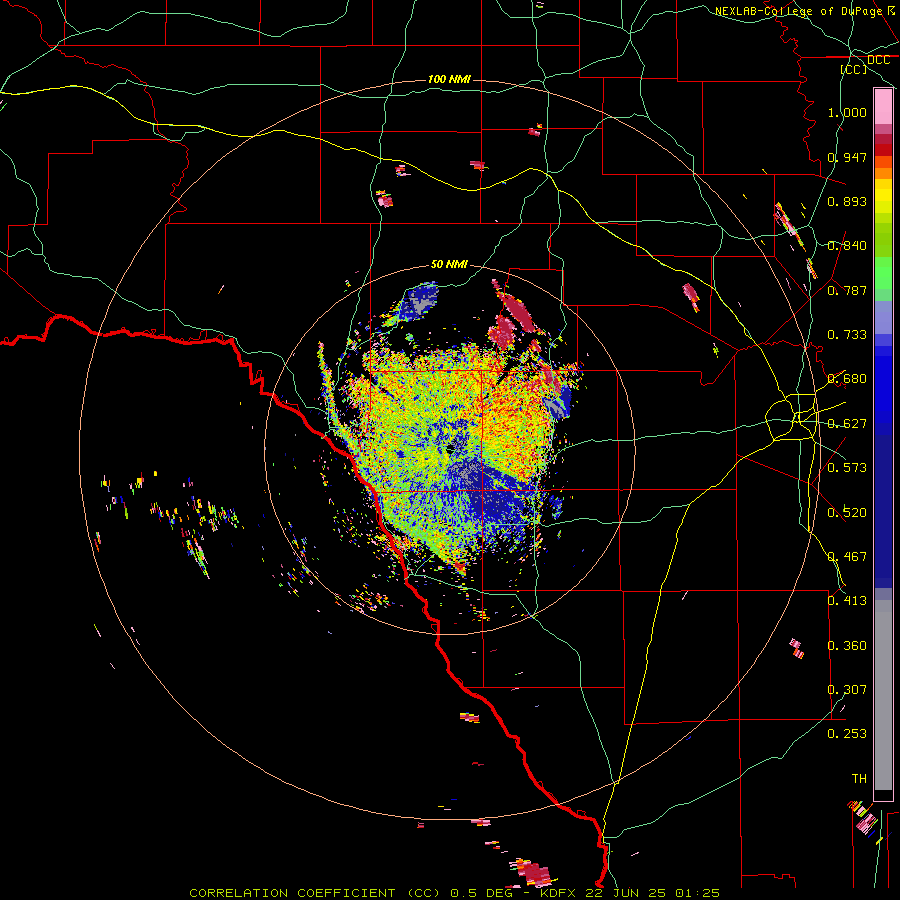
Task: Click the 0.733 color scale value
Action: (847, 335)
